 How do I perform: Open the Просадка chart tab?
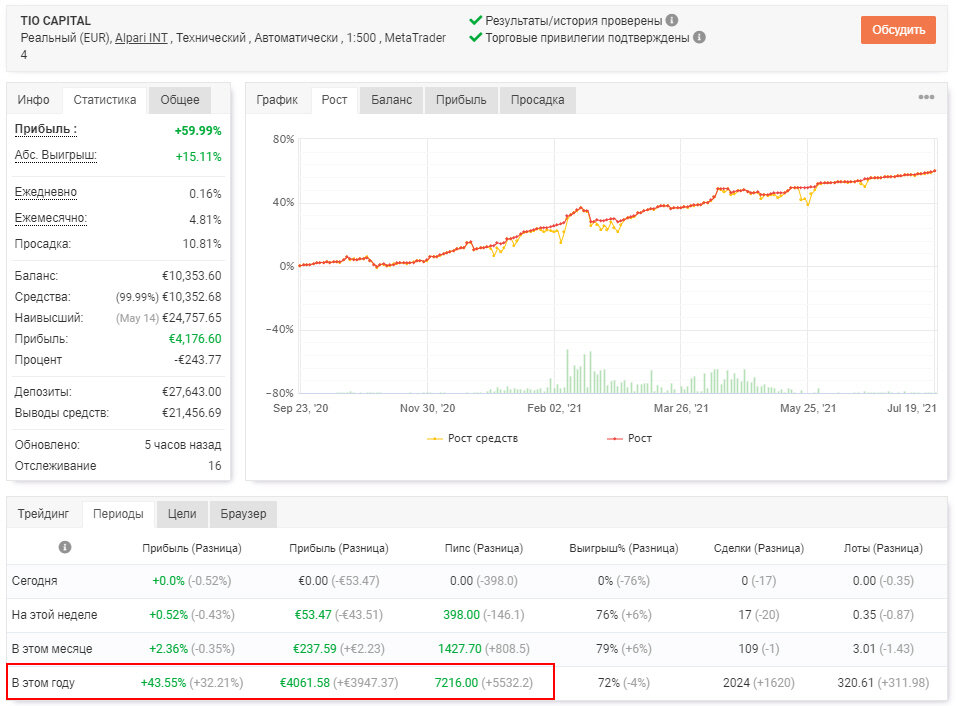coord(537,99)
